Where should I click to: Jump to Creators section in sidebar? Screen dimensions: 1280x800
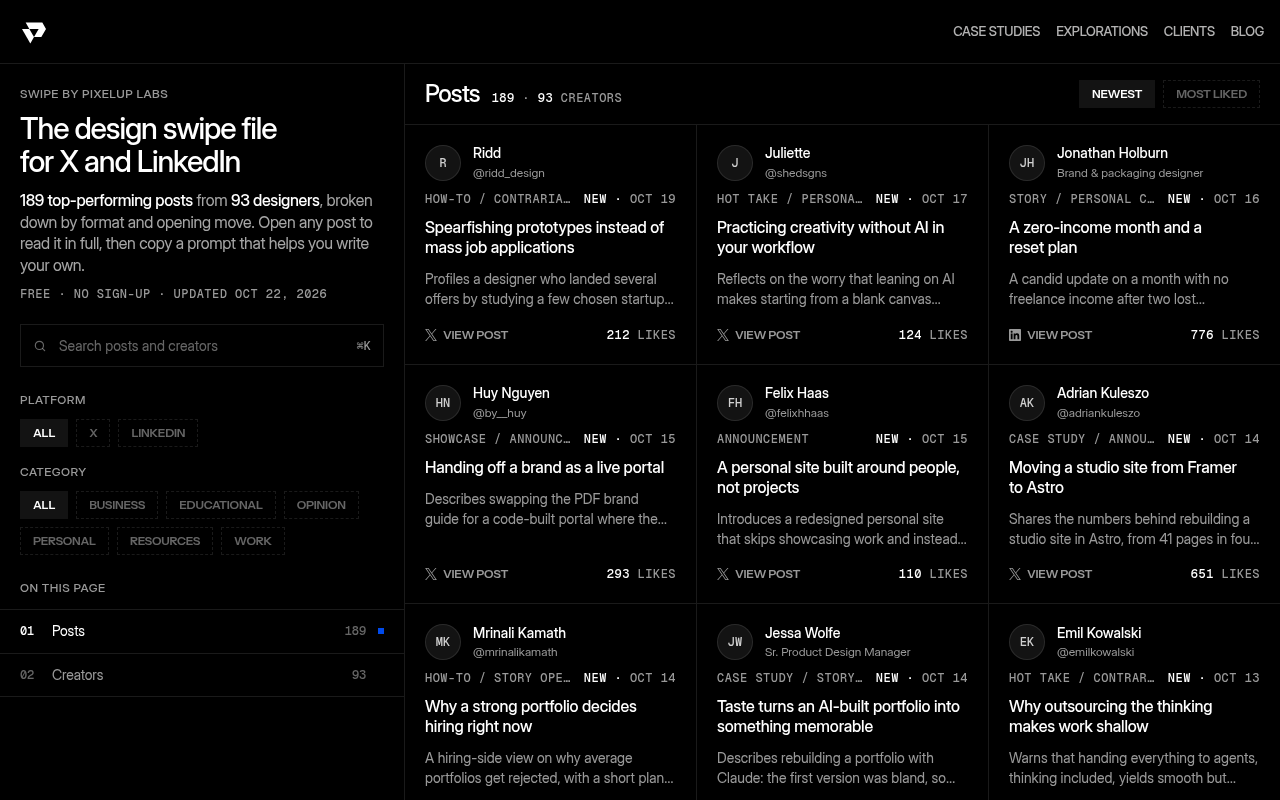pos(202,675)
